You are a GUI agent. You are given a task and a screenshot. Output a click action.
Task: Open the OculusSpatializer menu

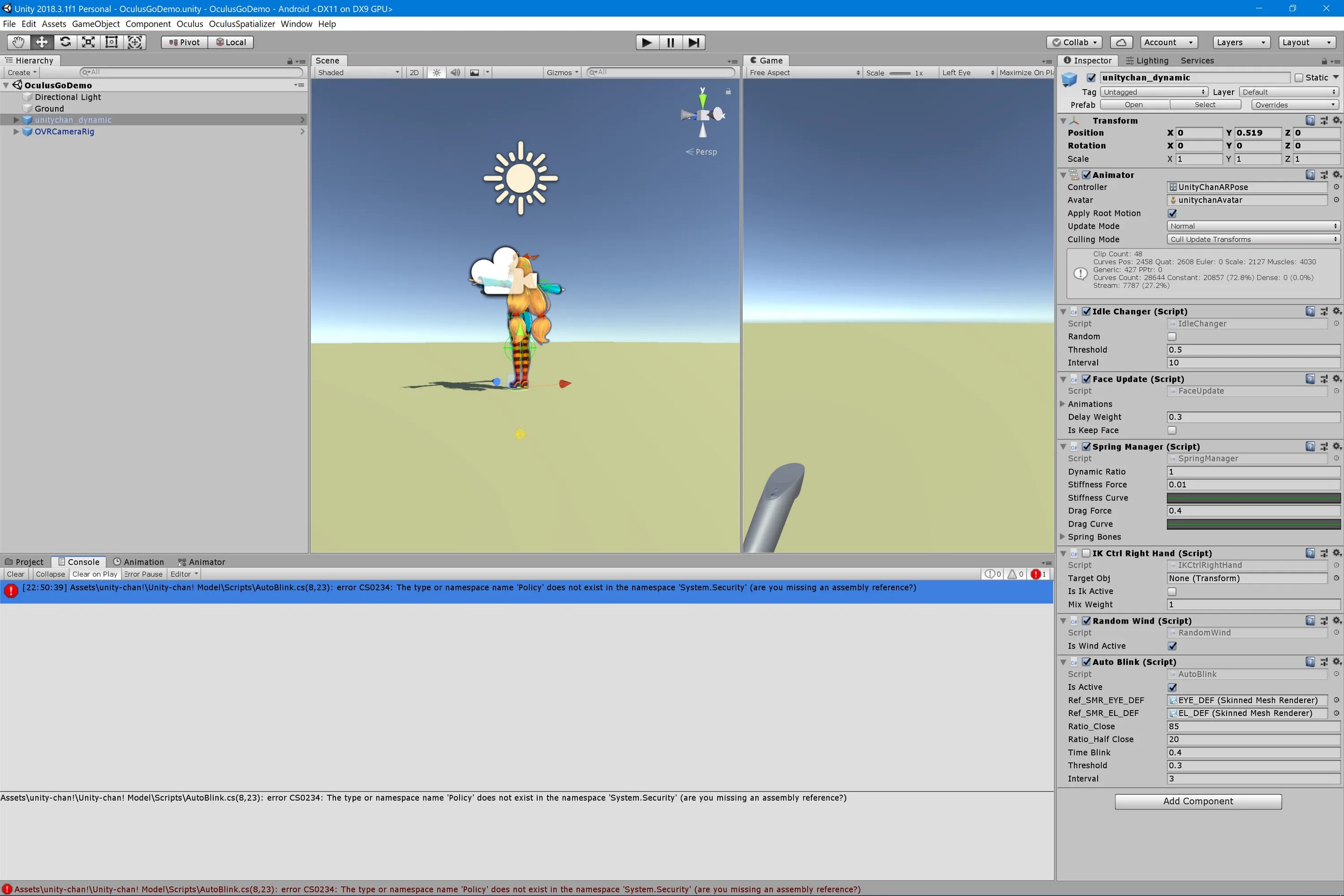coord(242,24)
